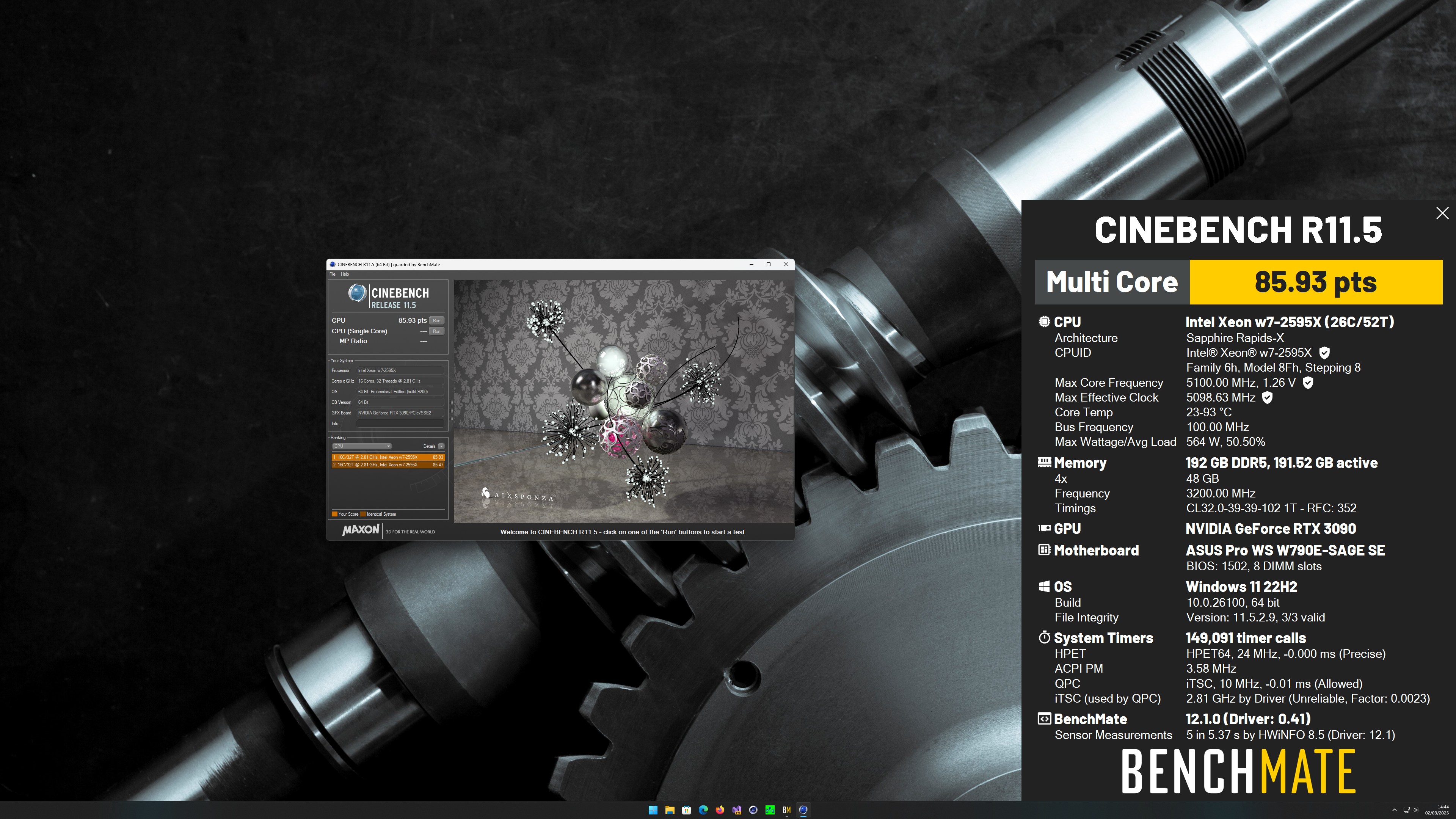Viewport: 1456px width, 819px height.
Task: Click the Windows 11 22H2 text
Action: [x=1241, y=587]
